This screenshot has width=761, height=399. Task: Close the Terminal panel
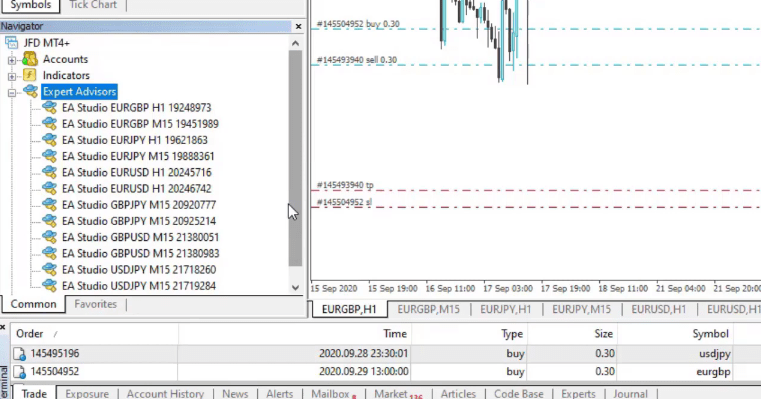coord(2,328)
